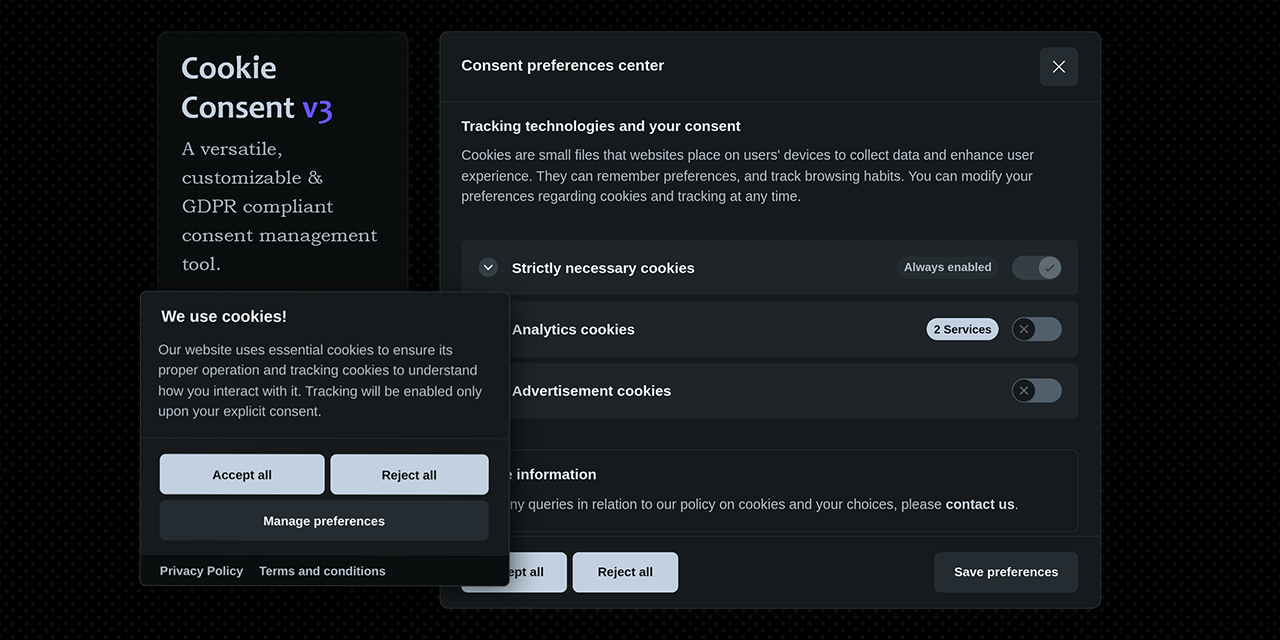The width and height of the screenshot is (1280, 640).
Task: Open Manage preferences from the cookie banner
Action: [324, 520]
